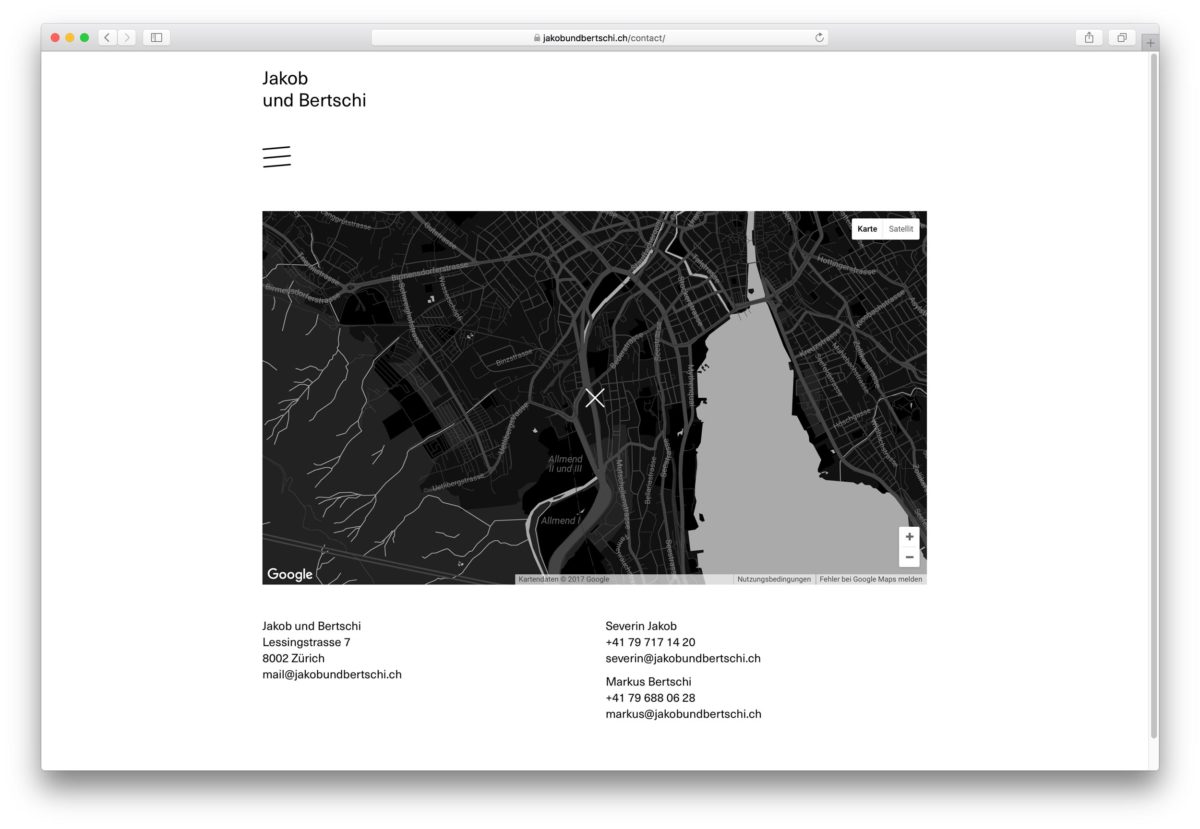
Task: Open a new tab with plus button
Action: (1150, 43)
